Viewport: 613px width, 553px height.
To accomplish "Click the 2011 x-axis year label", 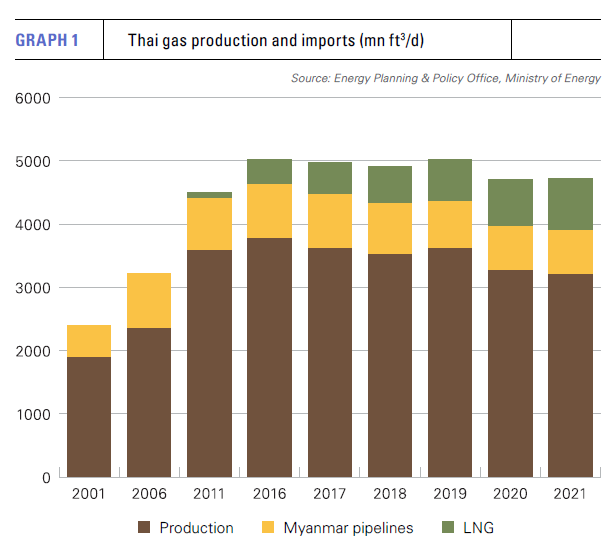I will 210,493.
